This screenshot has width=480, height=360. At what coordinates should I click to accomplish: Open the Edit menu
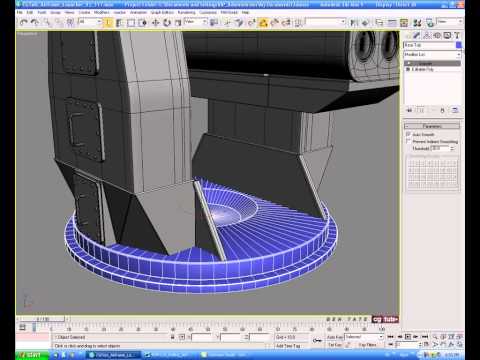tap(30, 12)
